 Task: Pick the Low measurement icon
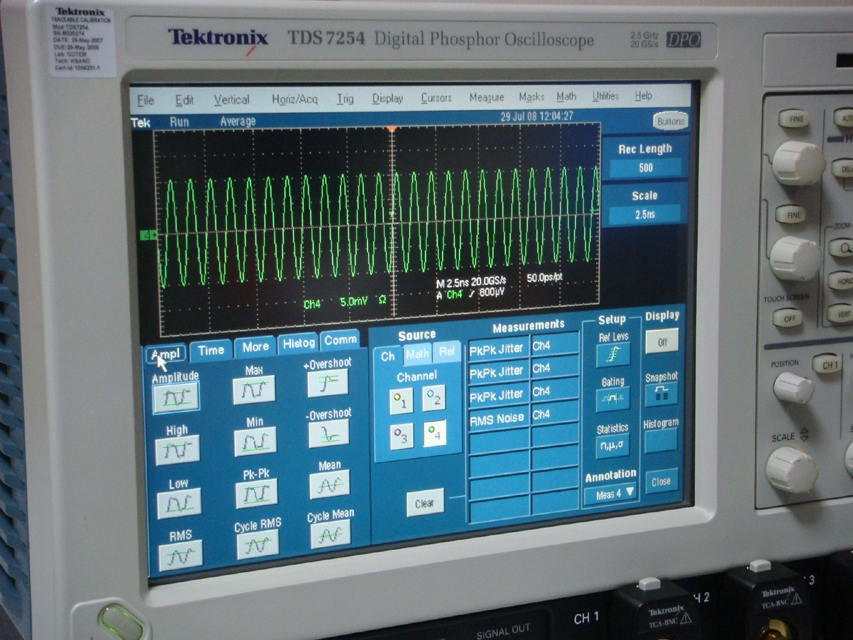click(x=179, y=503)
